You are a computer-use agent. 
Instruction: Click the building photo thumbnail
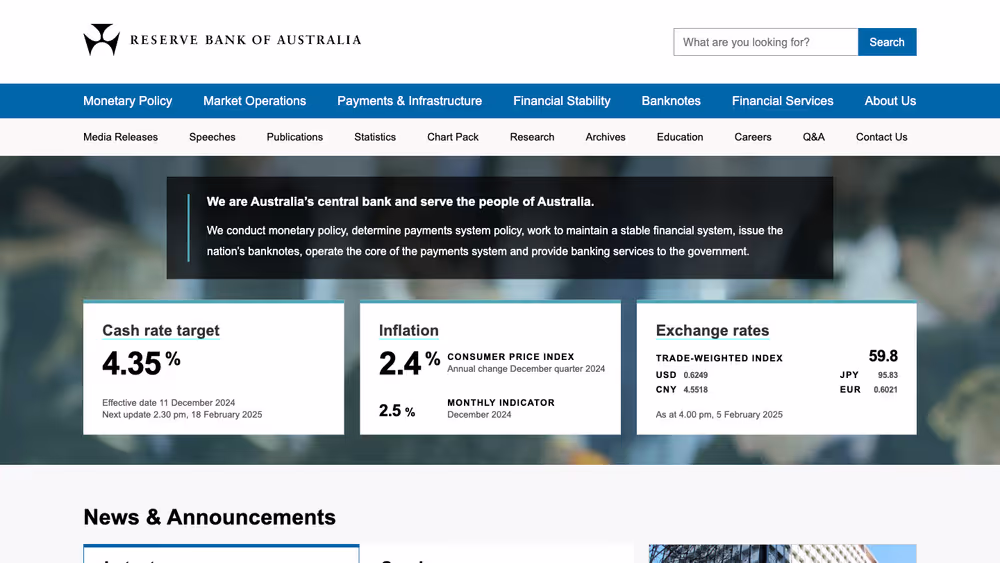[783, 553]
